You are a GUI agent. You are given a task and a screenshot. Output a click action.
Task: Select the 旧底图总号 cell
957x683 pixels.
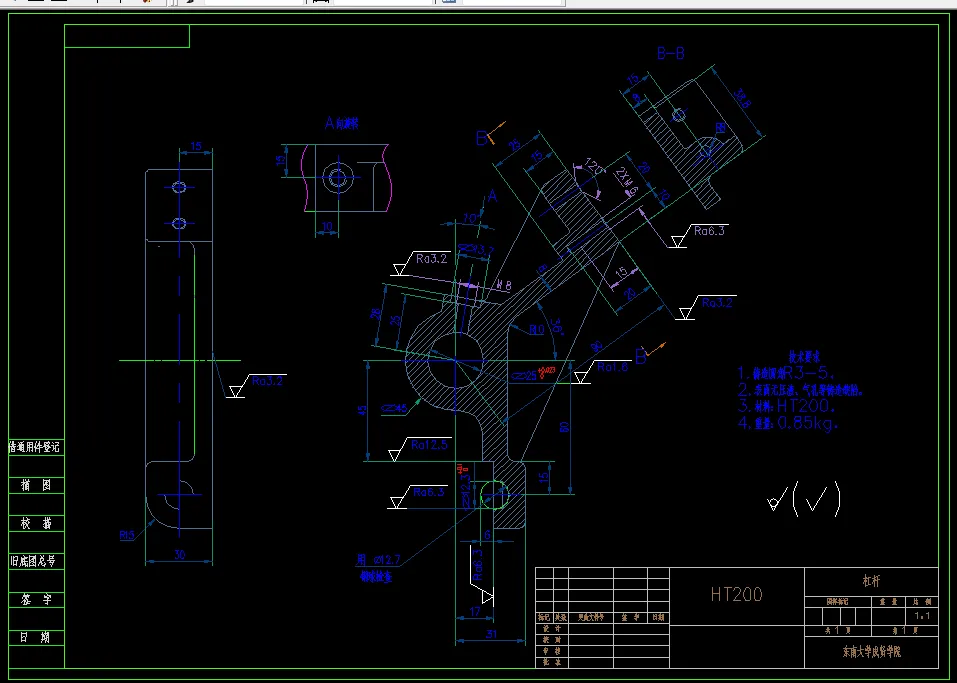(x=36, y=562)
